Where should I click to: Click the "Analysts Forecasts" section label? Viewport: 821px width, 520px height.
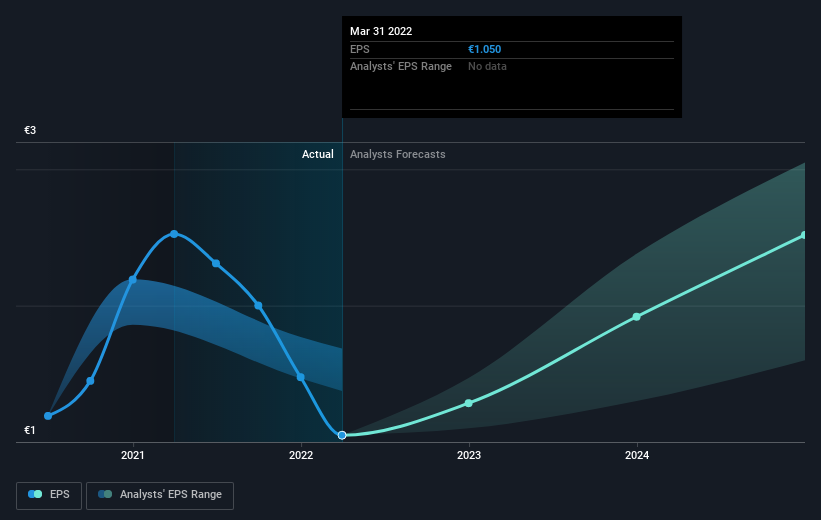[398, 155]
